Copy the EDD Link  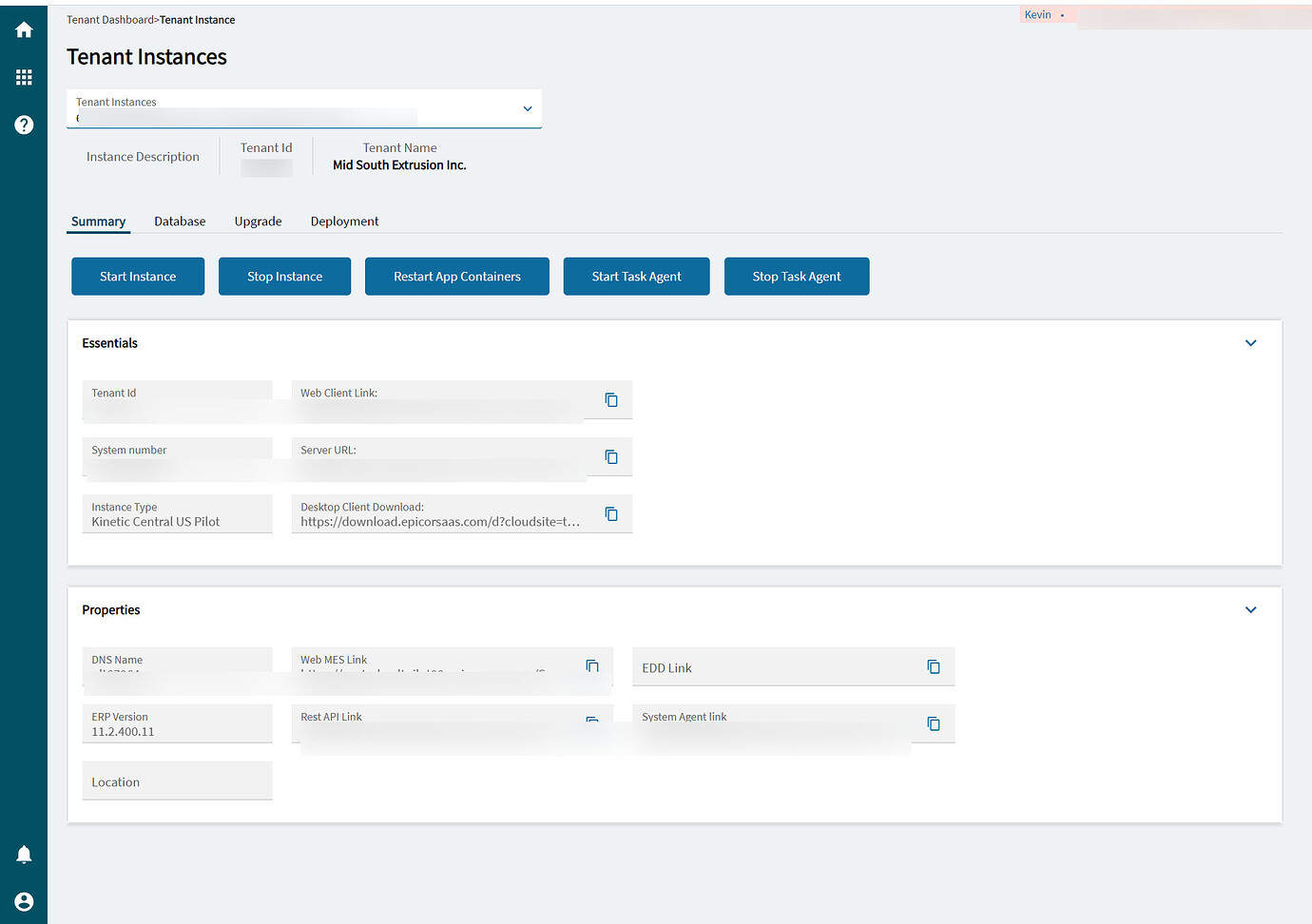[933, 666]
